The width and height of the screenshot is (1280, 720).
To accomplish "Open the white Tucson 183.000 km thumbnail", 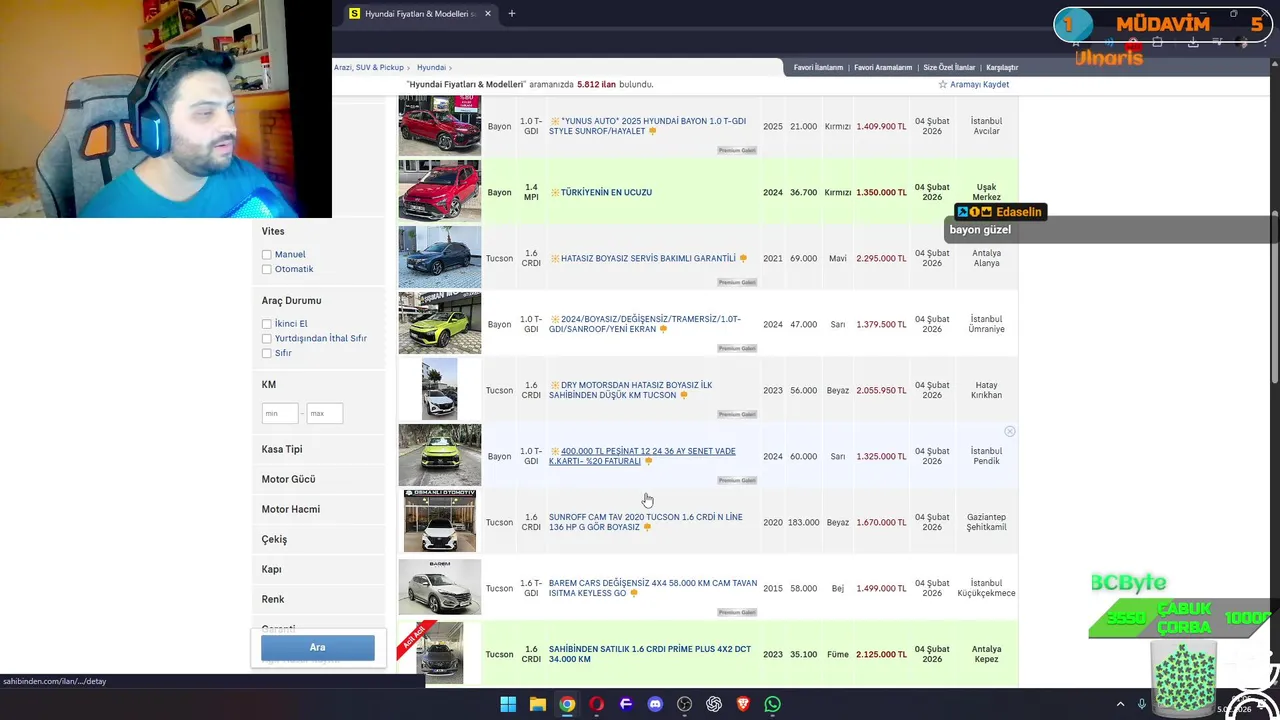I will tap(440, 522).
